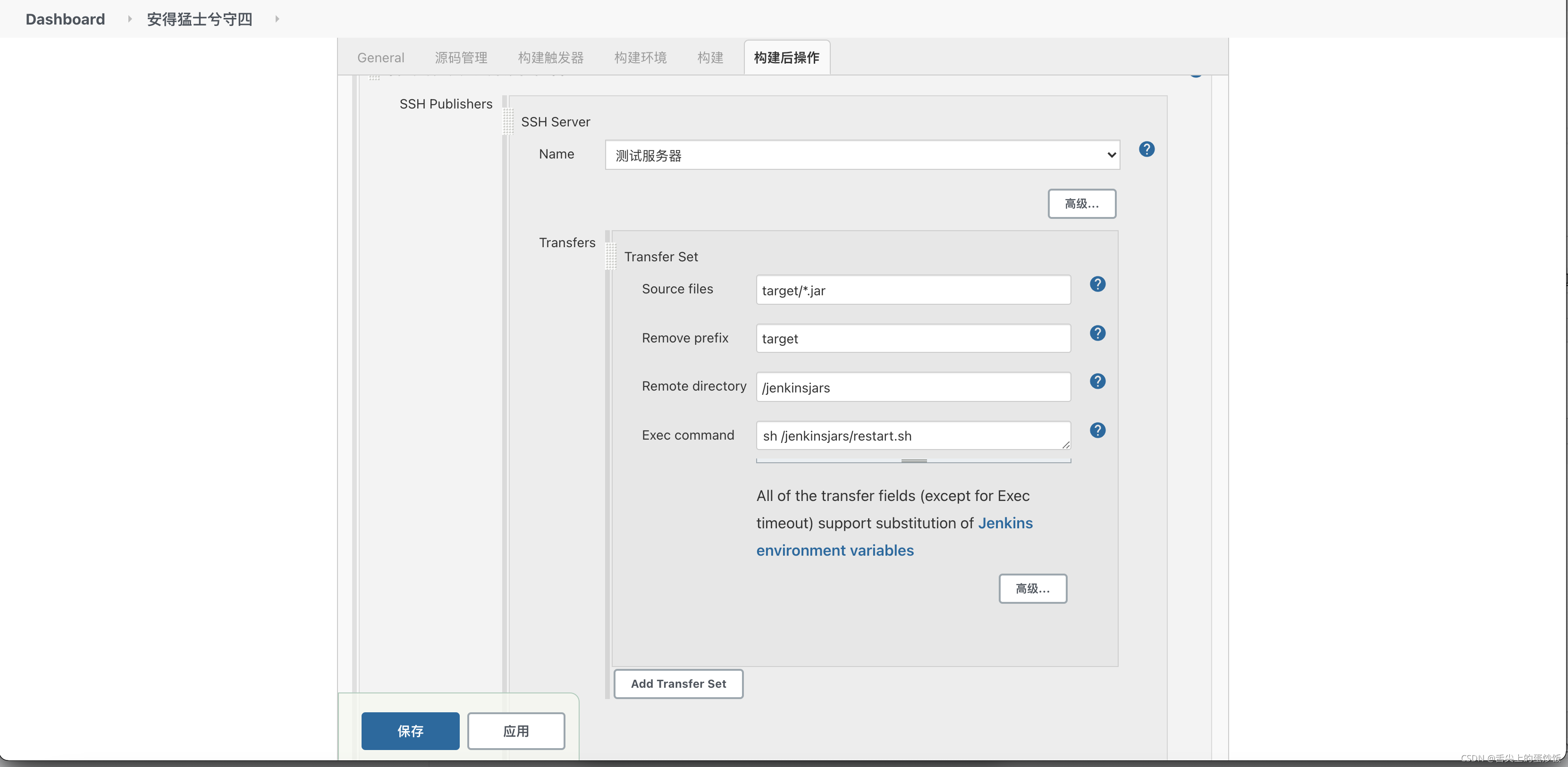Click the SSH Publishers label
The image size is (1568, 767).
tap(446, 104)
